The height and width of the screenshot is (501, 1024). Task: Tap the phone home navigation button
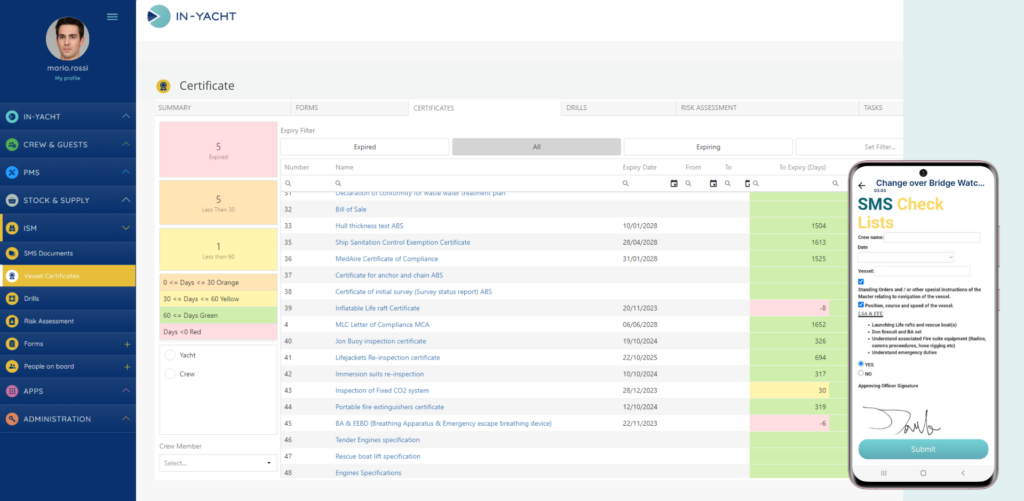pos(923,472)
